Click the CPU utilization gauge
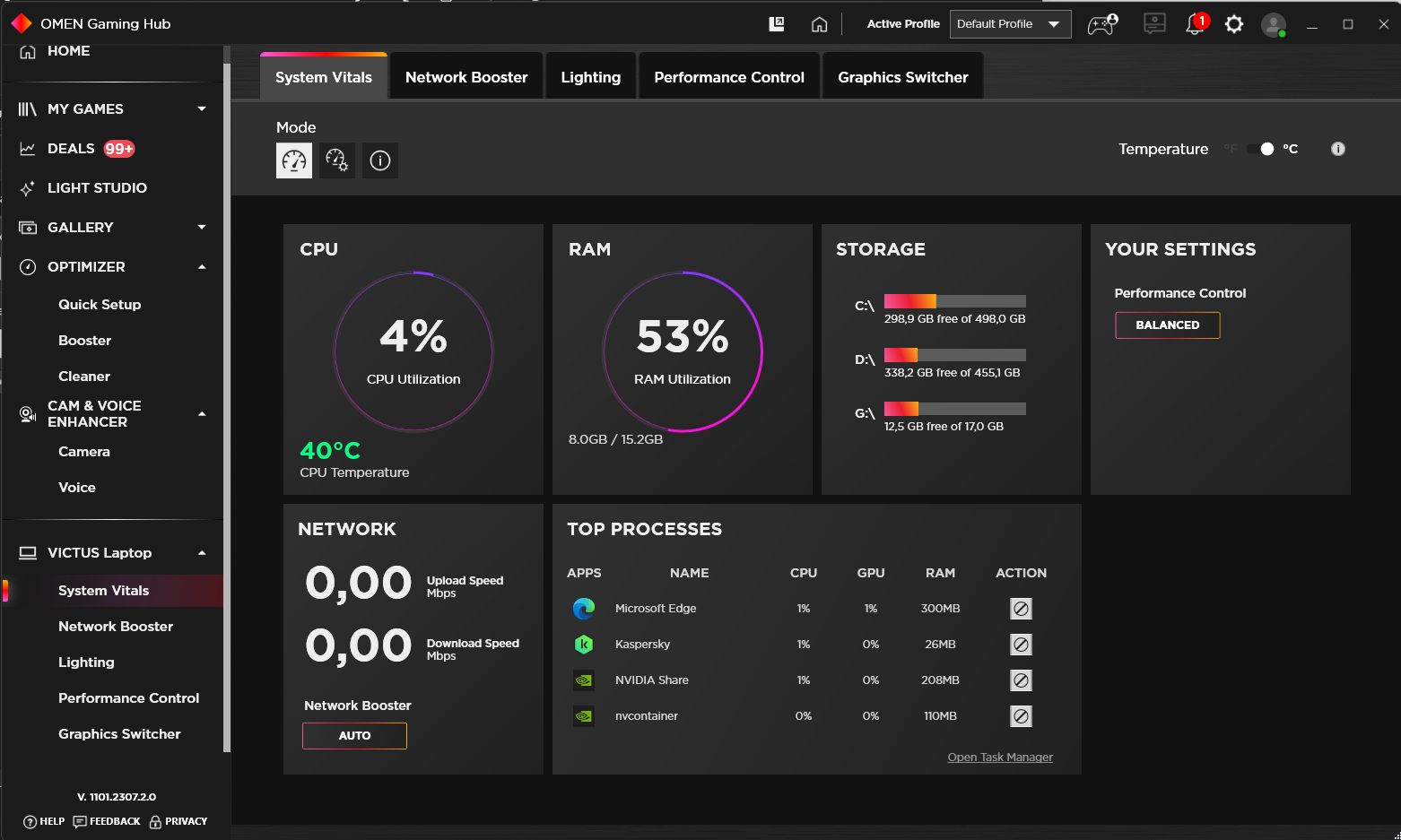 point(413,351)
